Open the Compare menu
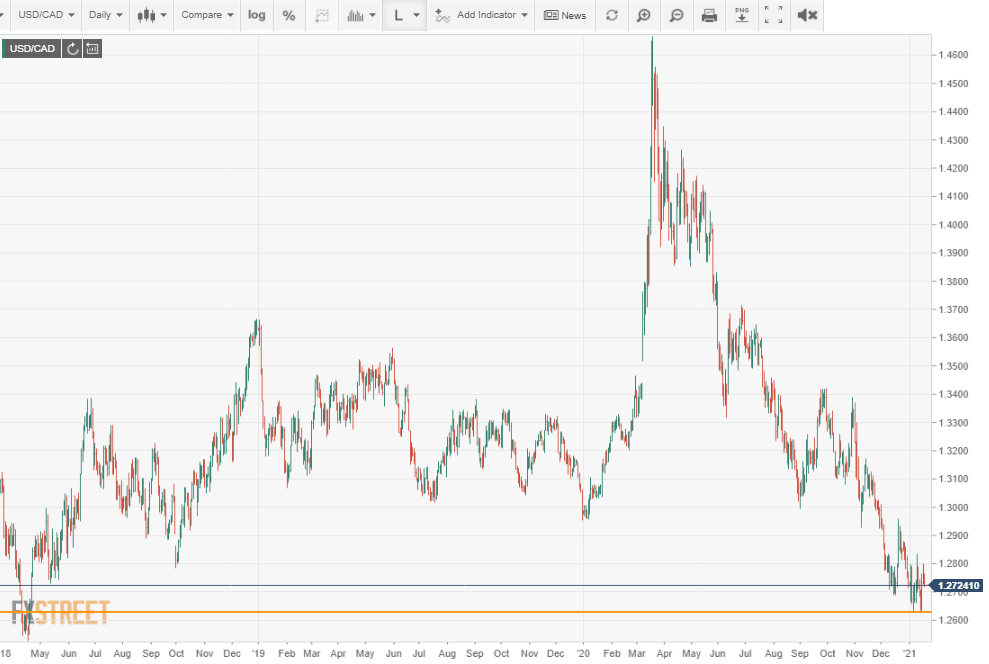The image size is (989, 664). (207, 15)
